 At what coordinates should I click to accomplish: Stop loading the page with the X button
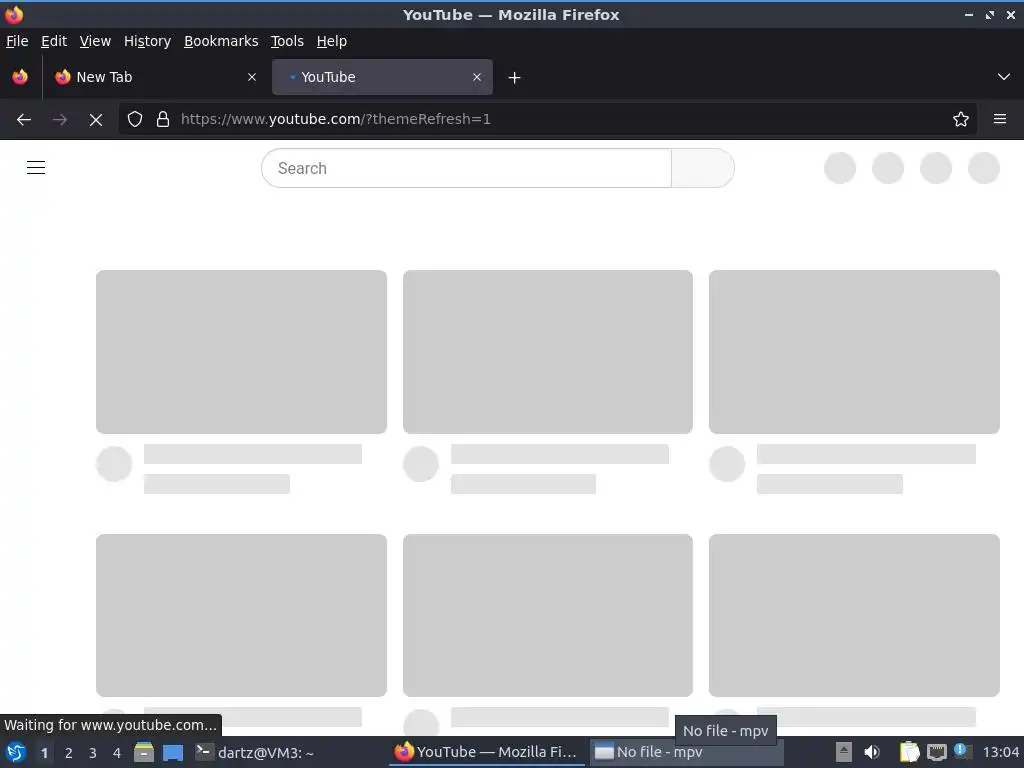[x=96, y=120]
